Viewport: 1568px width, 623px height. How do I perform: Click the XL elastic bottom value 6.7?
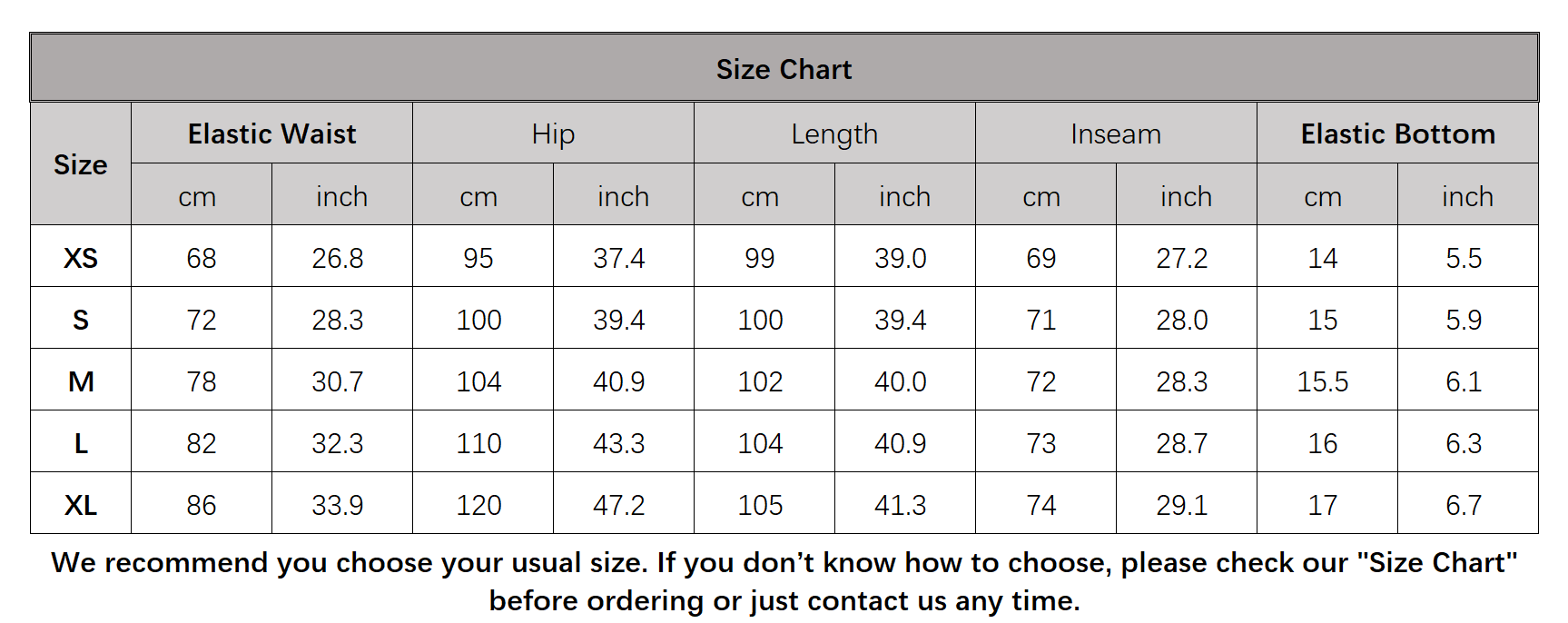pos(1464,505)
